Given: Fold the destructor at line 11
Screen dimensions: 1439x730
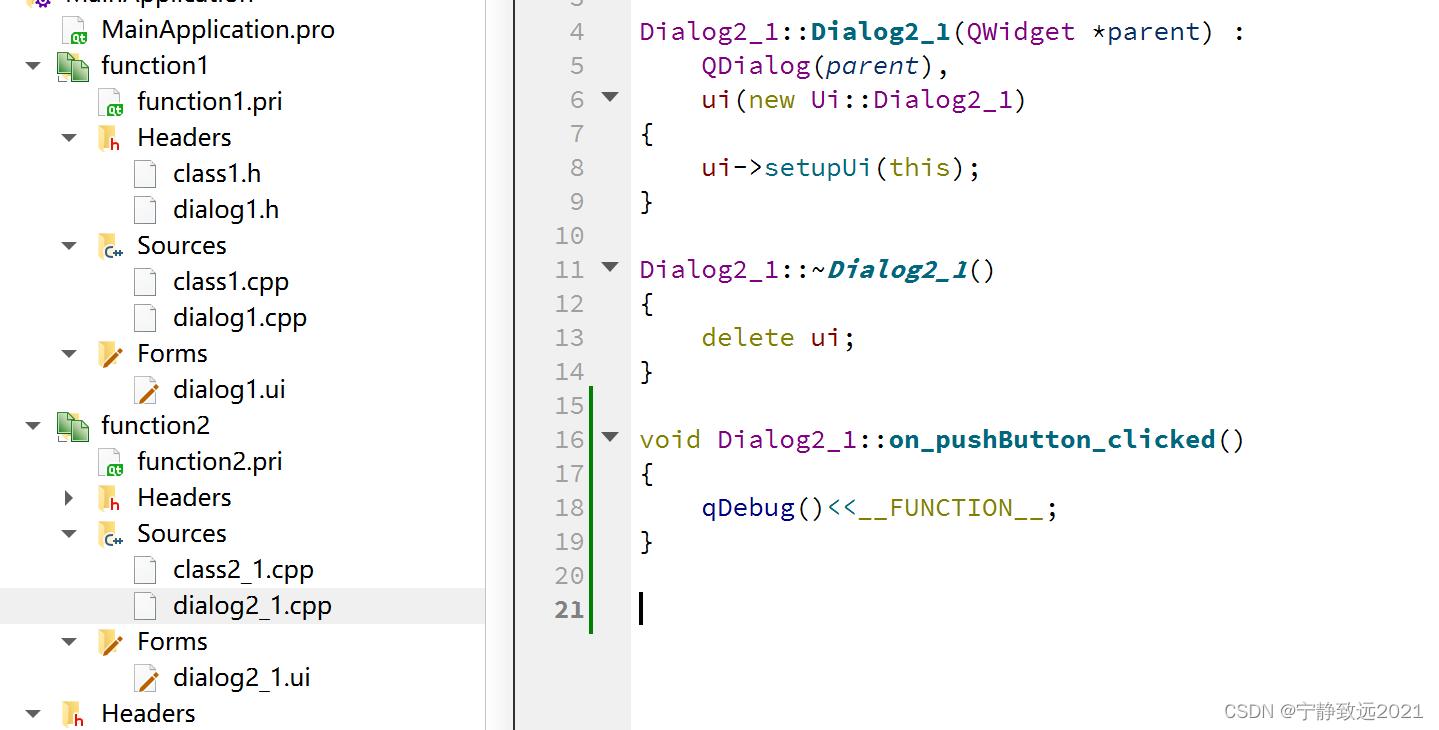Looking at the screenshot, I should 610,267.
